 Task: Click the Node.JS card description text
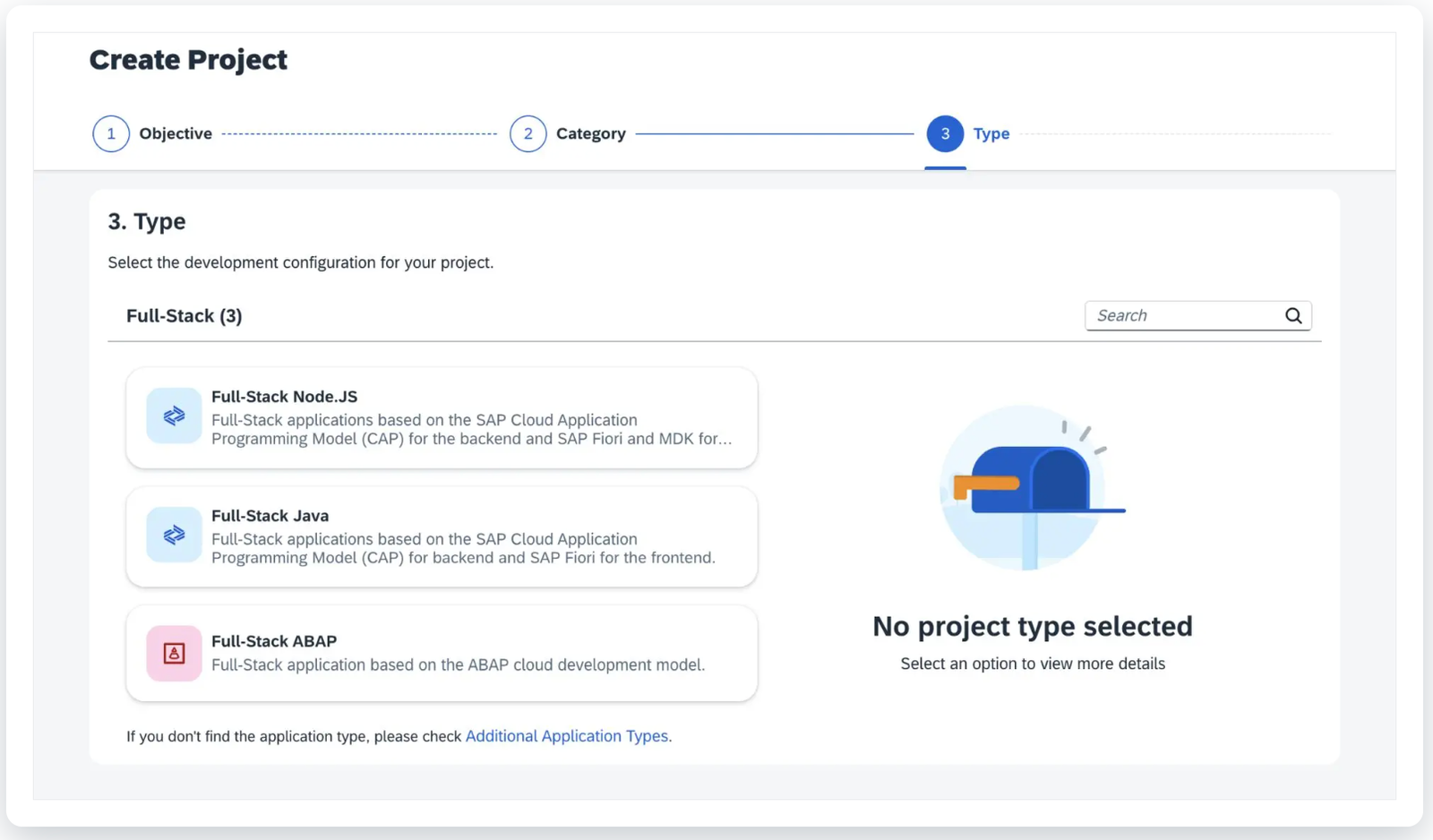[471, 430]
